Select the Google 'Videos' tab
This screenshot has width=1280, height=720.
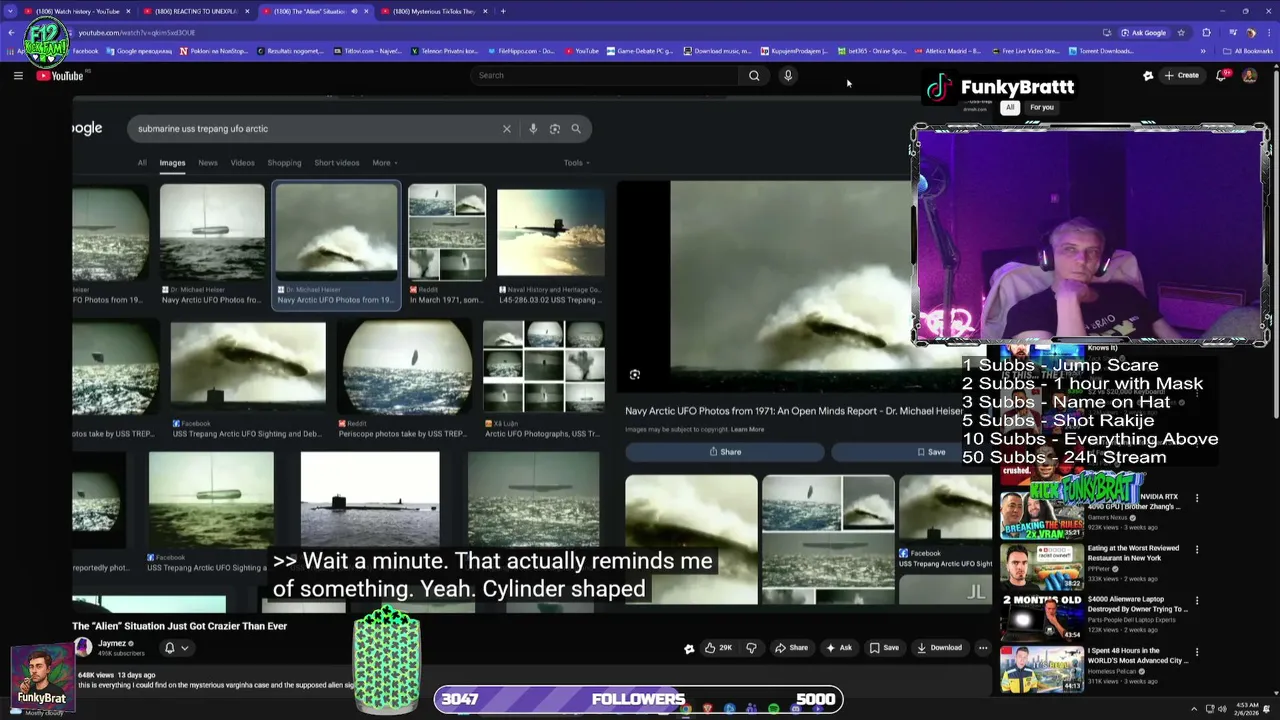(243, 163)
